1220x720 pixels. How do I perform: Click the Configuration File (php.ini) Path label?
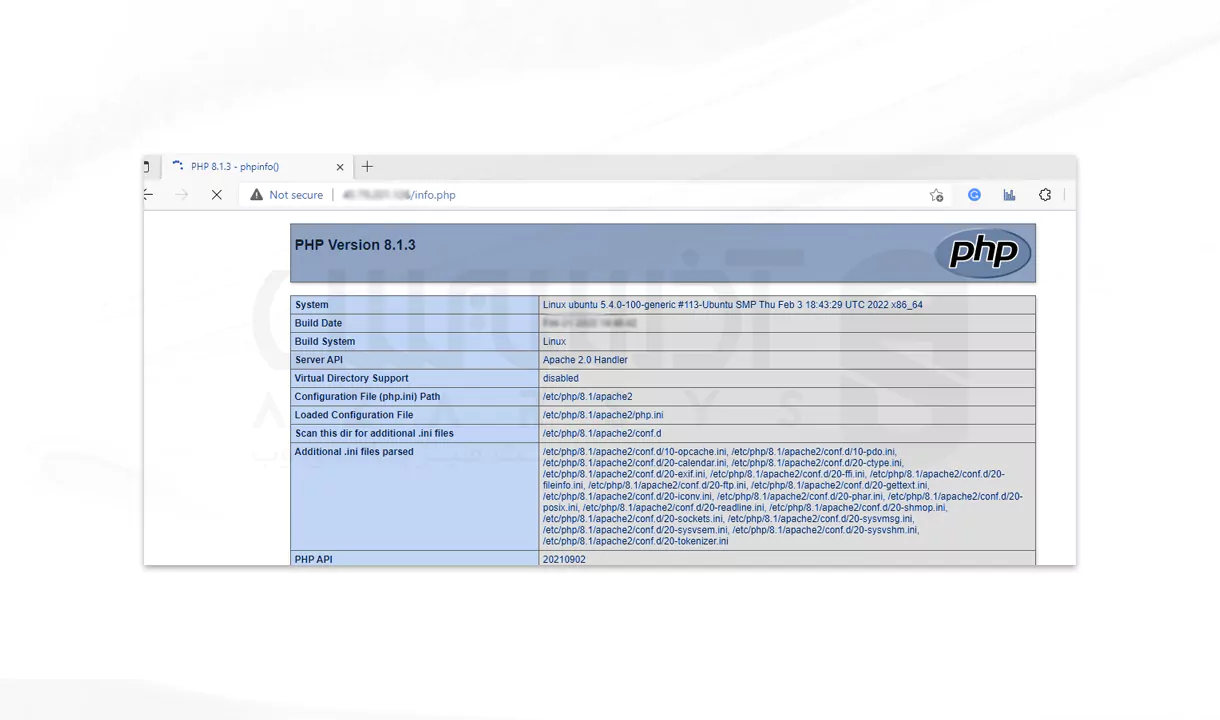tap(367, 397)
